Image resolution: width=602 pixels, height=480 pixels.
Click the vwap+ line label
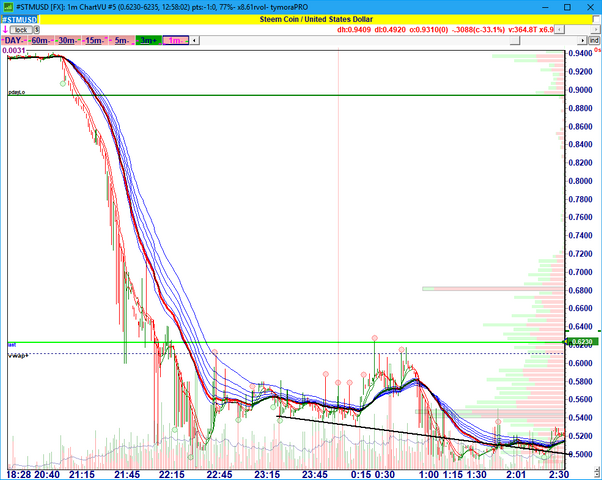(x=18, y=356)
